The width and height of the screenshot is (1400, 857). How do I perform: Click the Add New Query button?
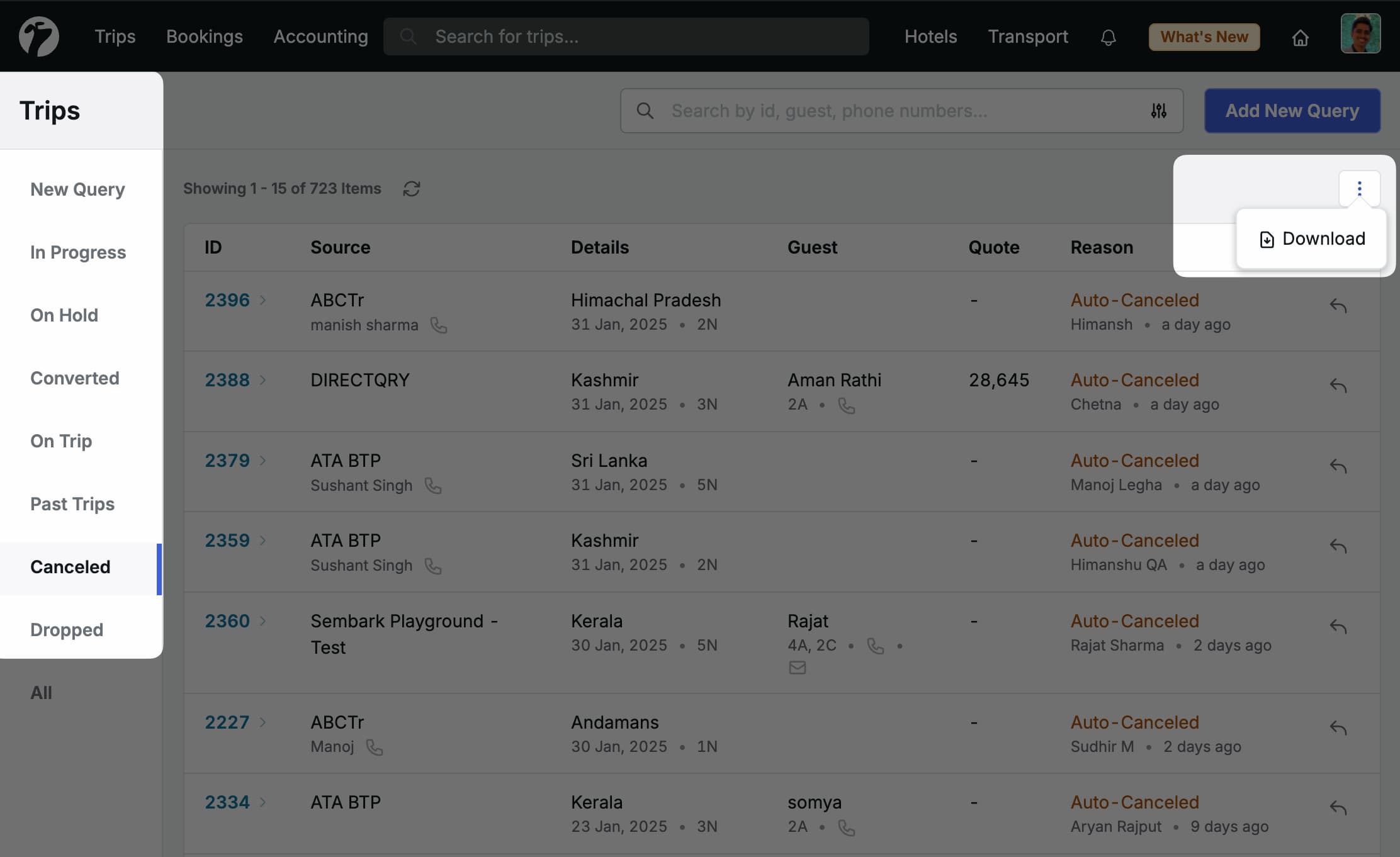pyautogui.click(x=1292, y=111)
